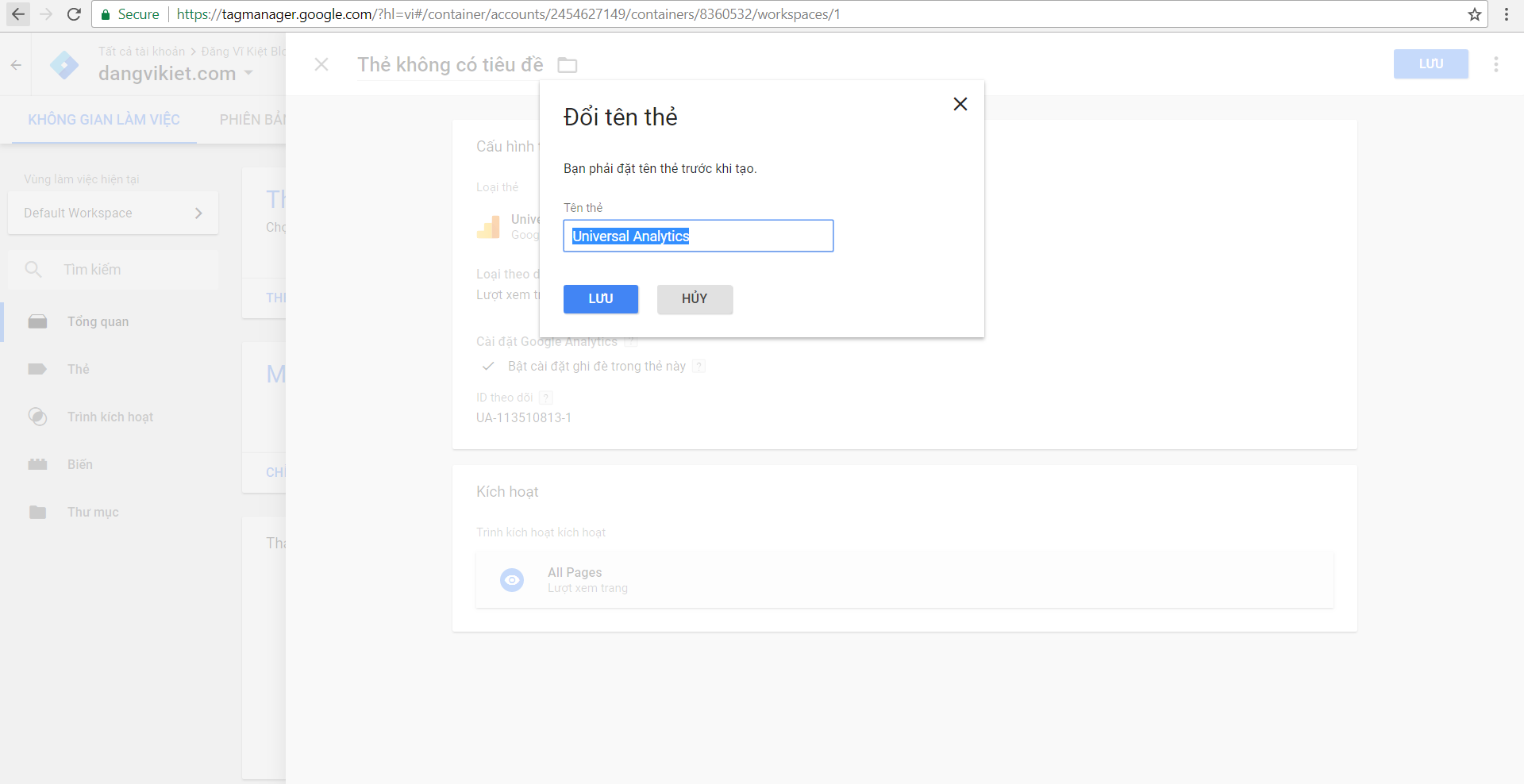Open Chrome three-dot menu
1524x784 pixels.
pos(1506,14)
